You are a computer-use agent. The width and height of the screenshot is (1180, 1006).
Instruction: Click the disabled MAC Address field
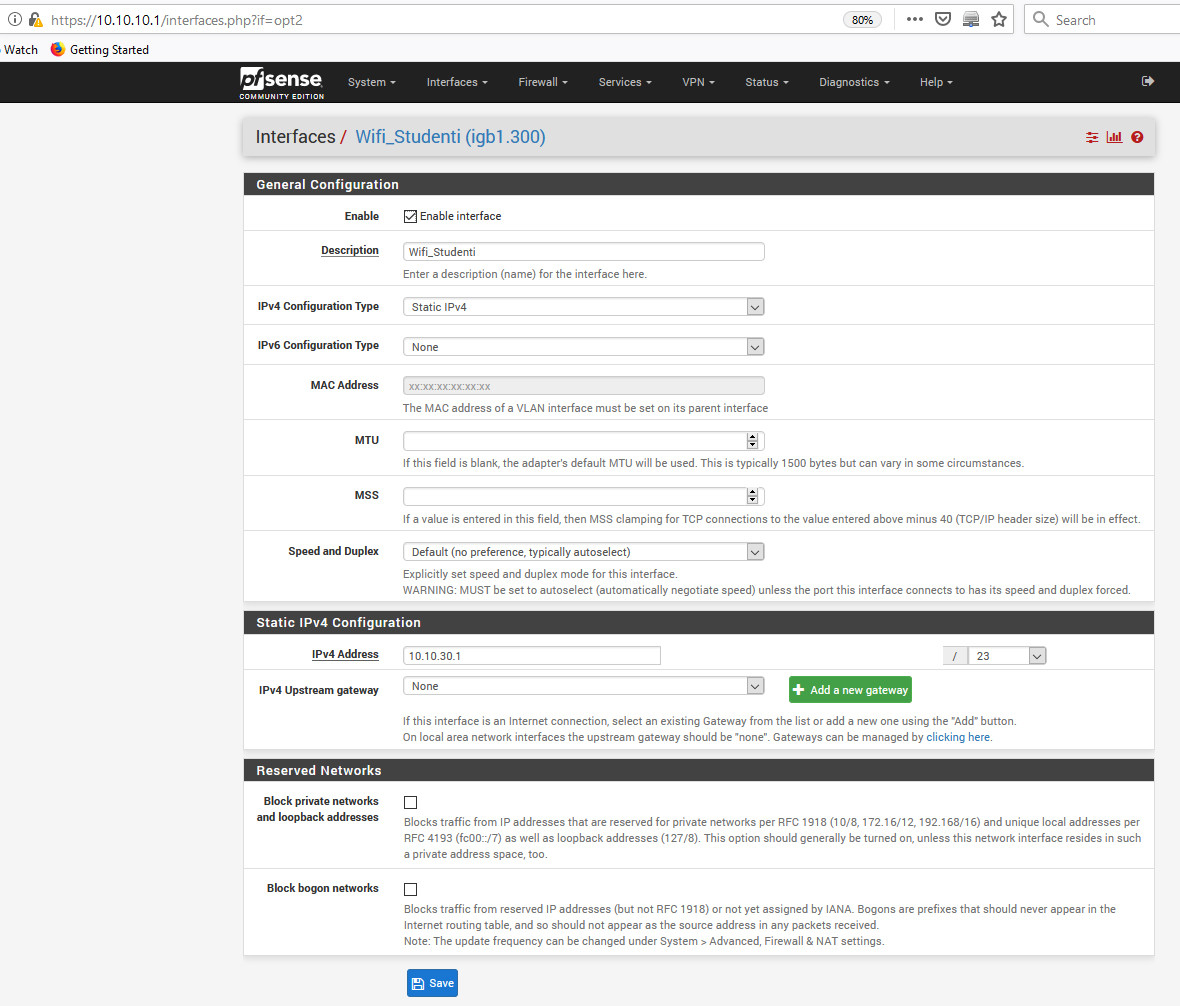click(584, 386)
